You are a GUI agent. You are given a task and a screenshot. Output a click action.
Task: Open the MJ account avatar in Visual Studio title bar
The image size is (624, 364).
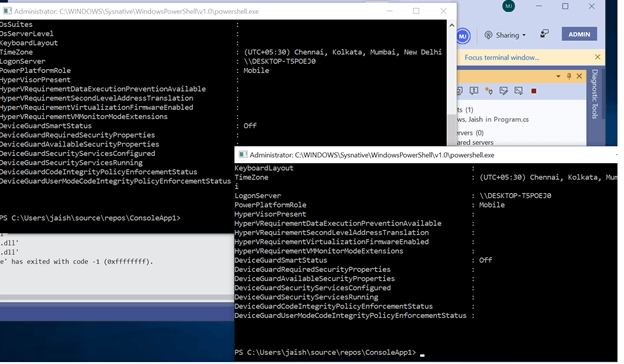tap(508, 6)
